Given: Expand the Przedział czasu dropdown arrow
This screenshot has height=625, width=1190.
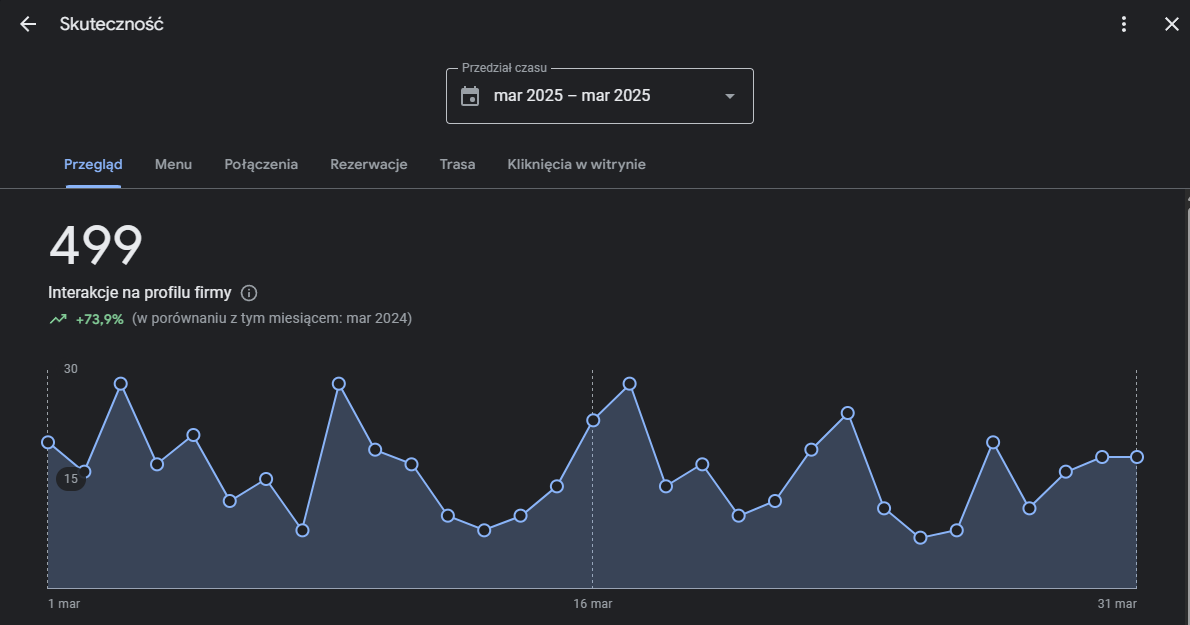Looking at the screenshot, I should pyautogui.click(x=729, y=96).
